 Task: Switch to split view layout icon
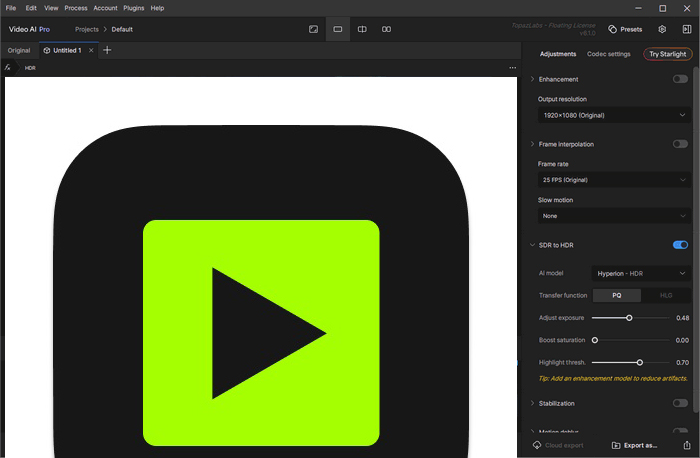tap(362, 29)
